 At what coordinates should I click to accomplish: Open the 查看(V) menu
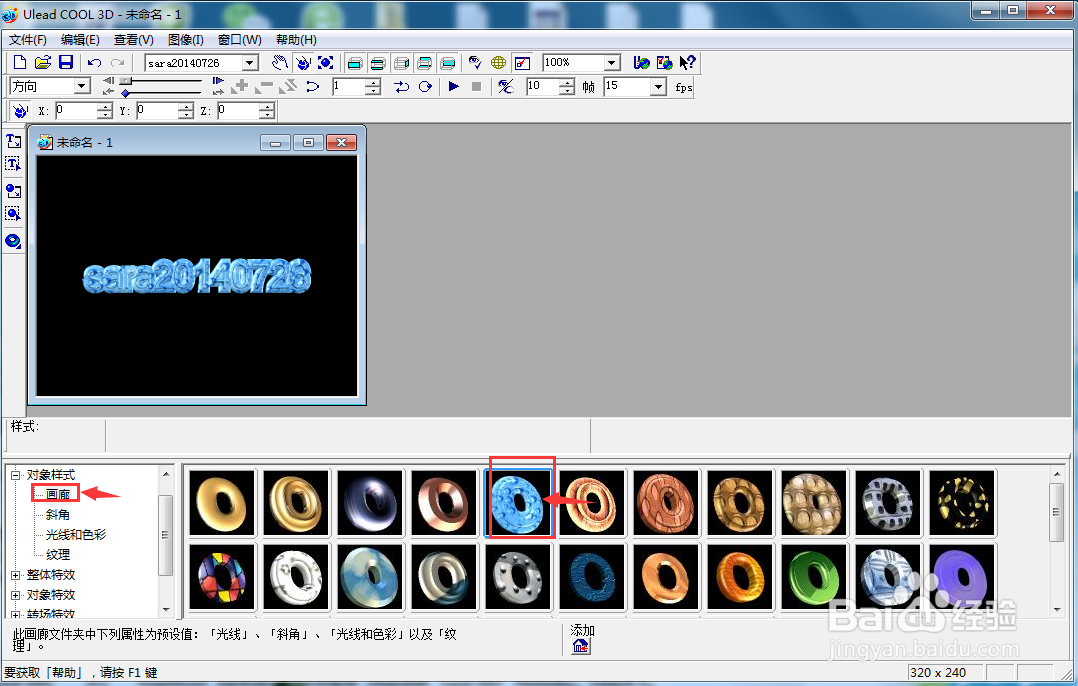point(134,40)
